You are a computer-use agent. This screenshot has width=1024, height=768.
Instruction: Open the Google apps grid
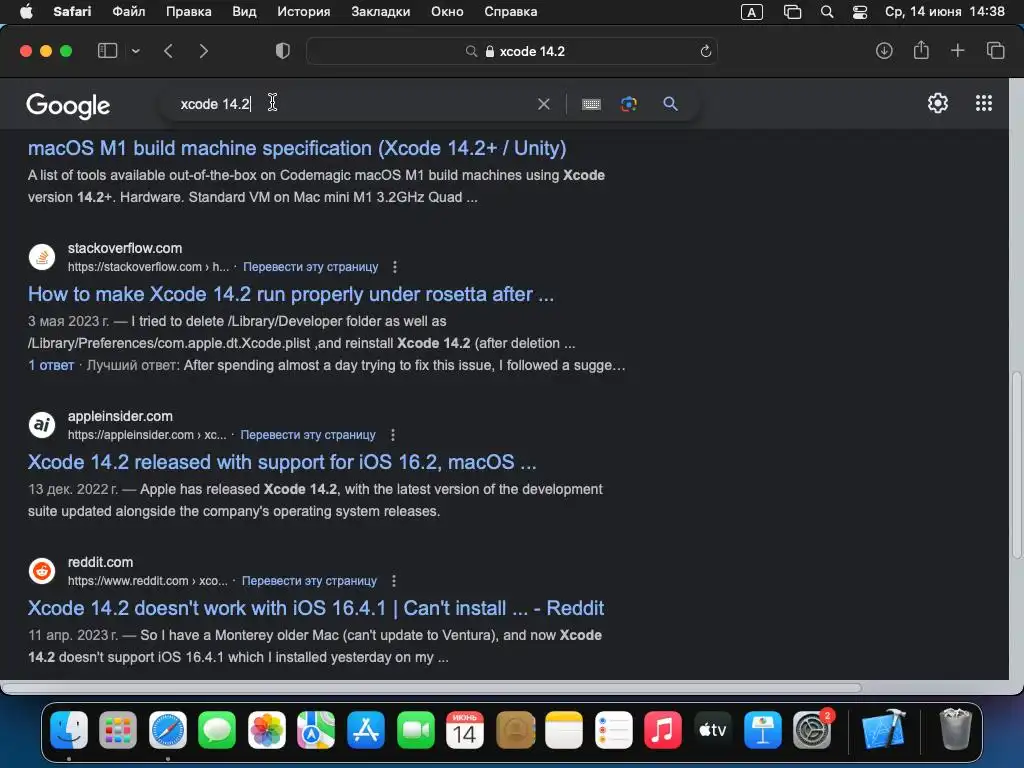pyautogui.click(x=984, y=103)
